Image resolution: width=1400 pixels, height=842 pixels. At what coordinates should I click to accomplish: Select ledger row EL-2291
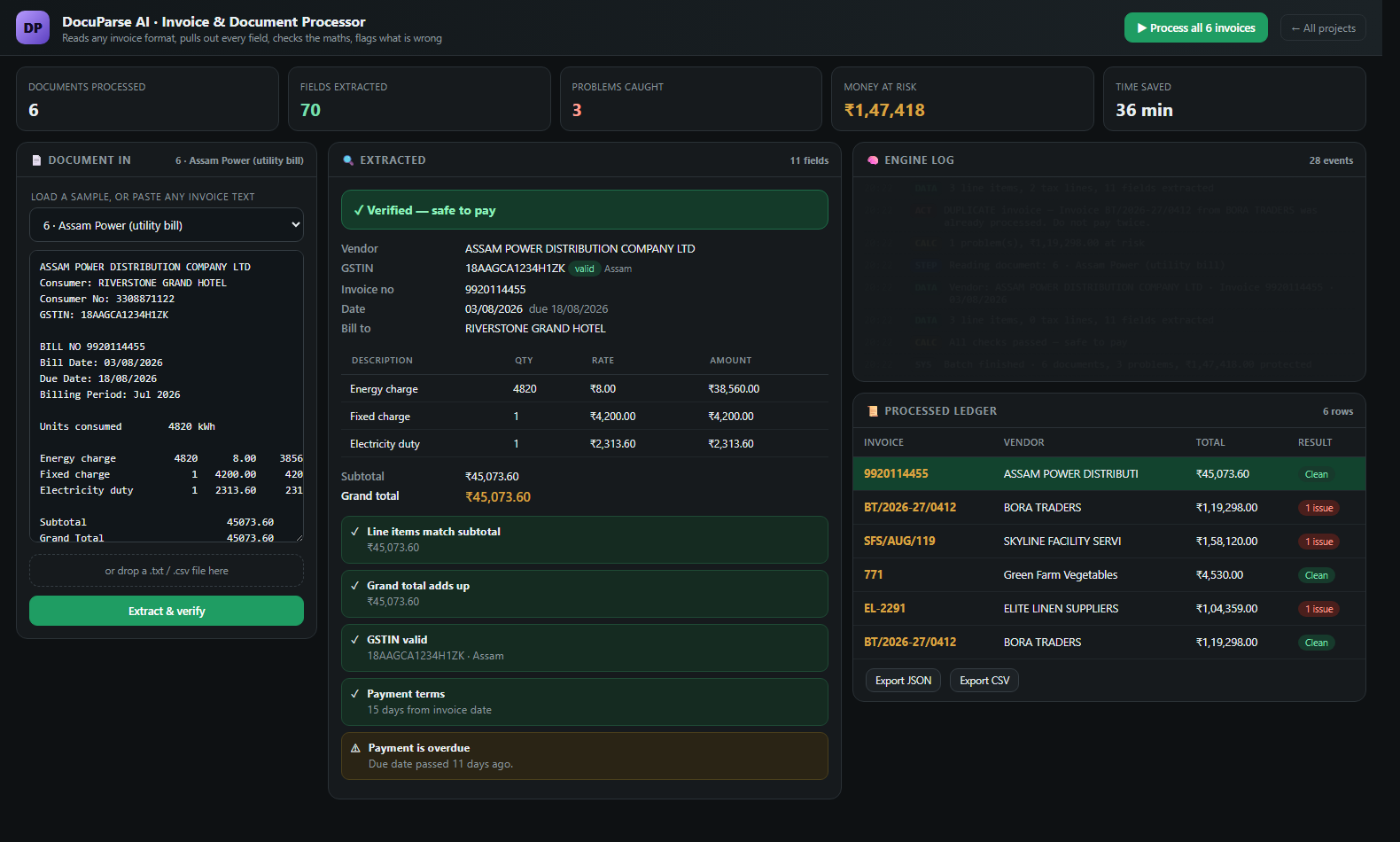coord(1108,609)
